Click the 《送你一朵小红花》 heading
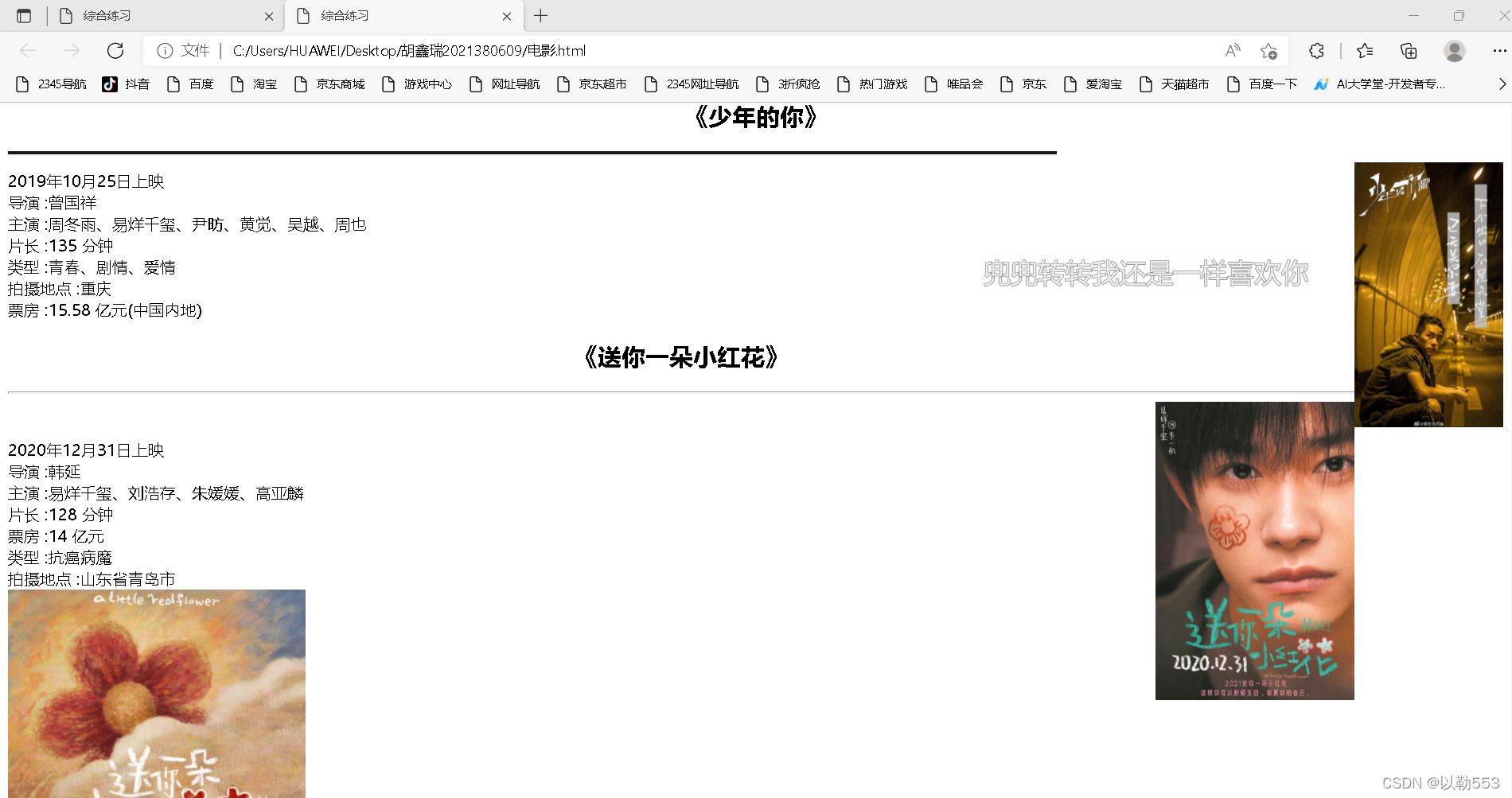Screen dimensions: 1512x798 click(680, 358)
